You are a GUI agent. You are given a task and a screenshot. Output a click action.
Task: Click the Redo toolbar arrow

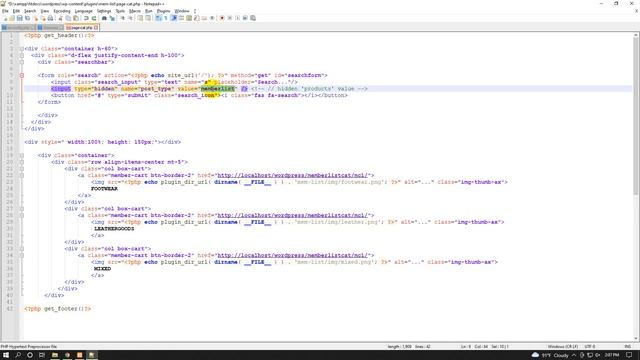pos(94,18)
